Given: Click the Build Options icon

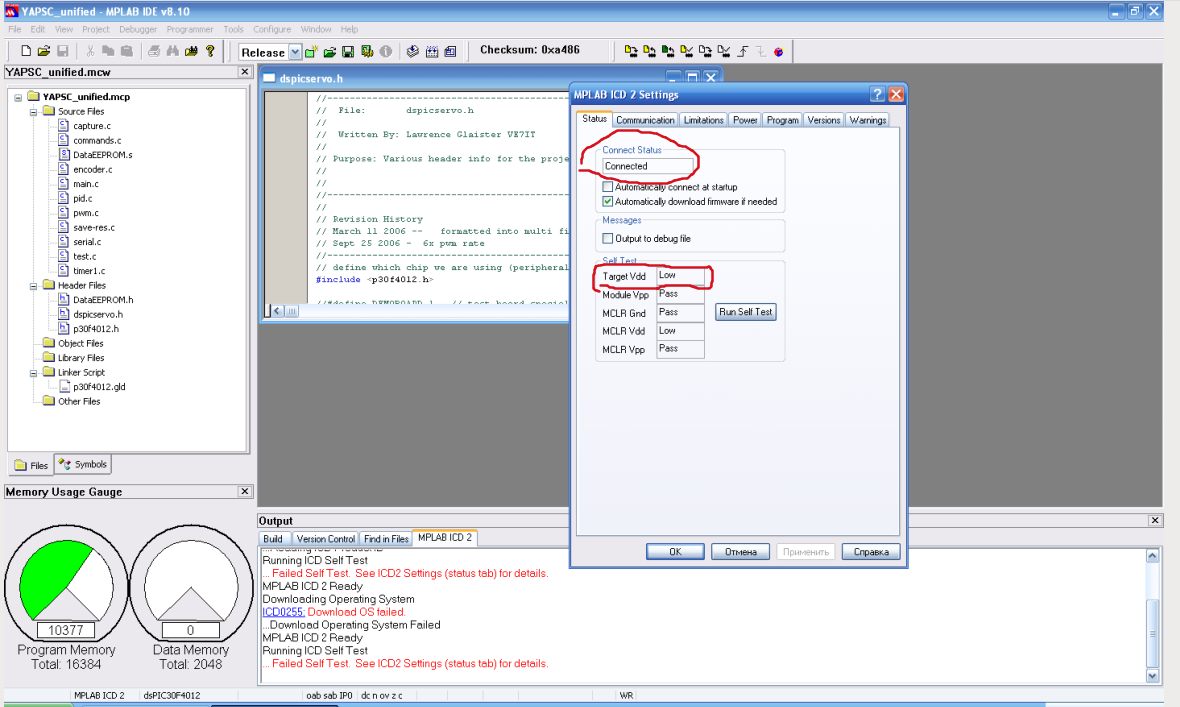Looking at the screenshot, I should (x=366, y=52).
